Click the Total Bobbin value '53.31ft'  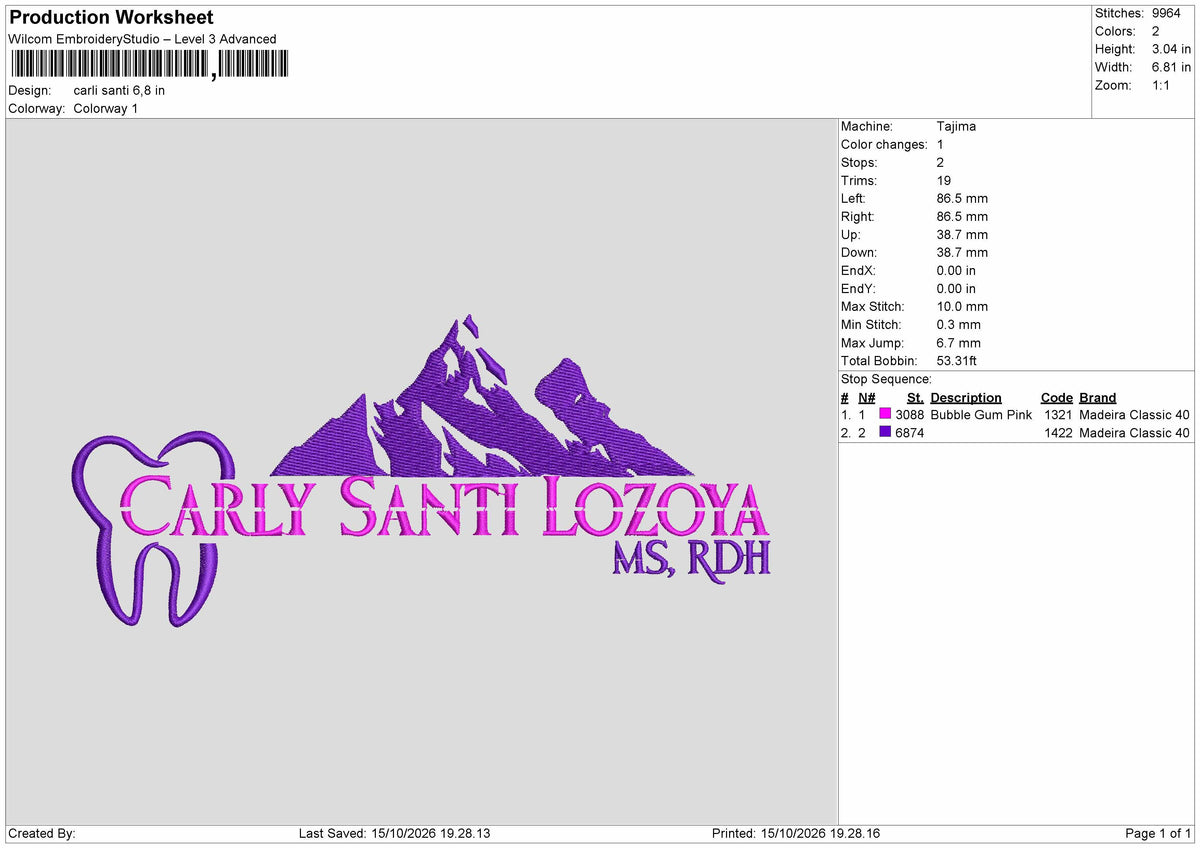[x=957, y=360]
